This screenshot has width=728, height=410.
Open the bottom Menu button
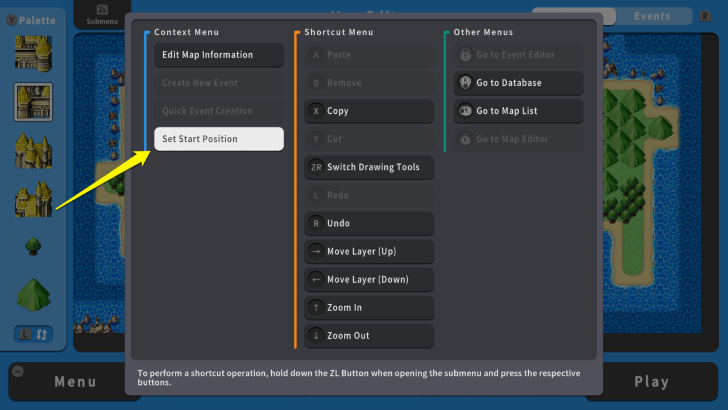(75, 382)
